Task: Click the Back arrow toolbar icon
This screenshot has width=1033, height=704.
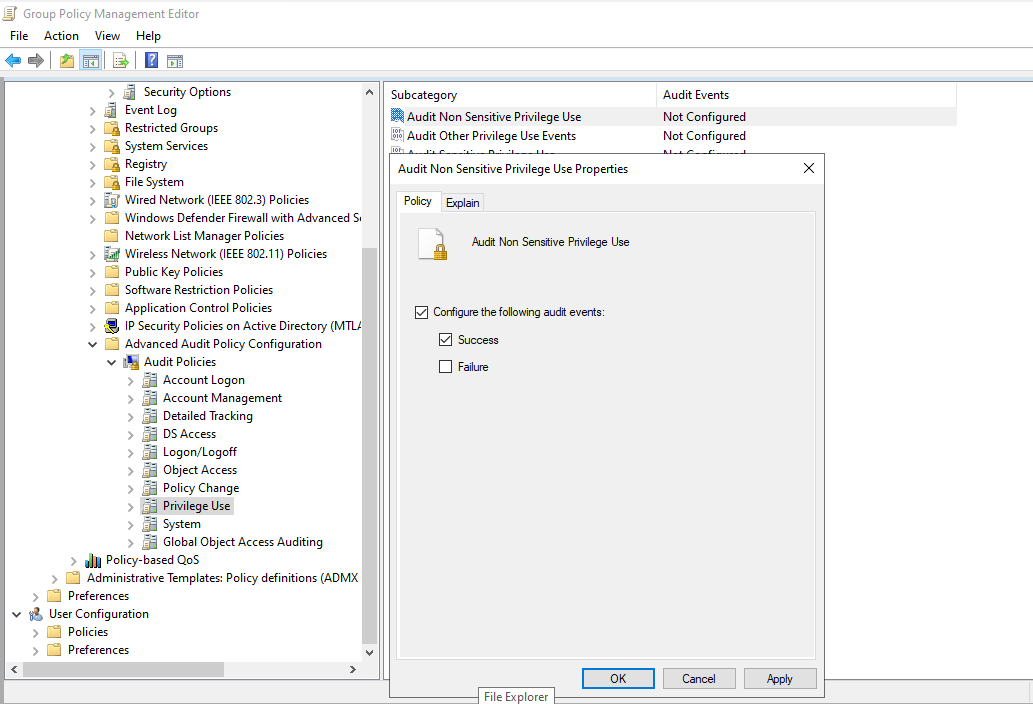Action: (x=13, y=61)
